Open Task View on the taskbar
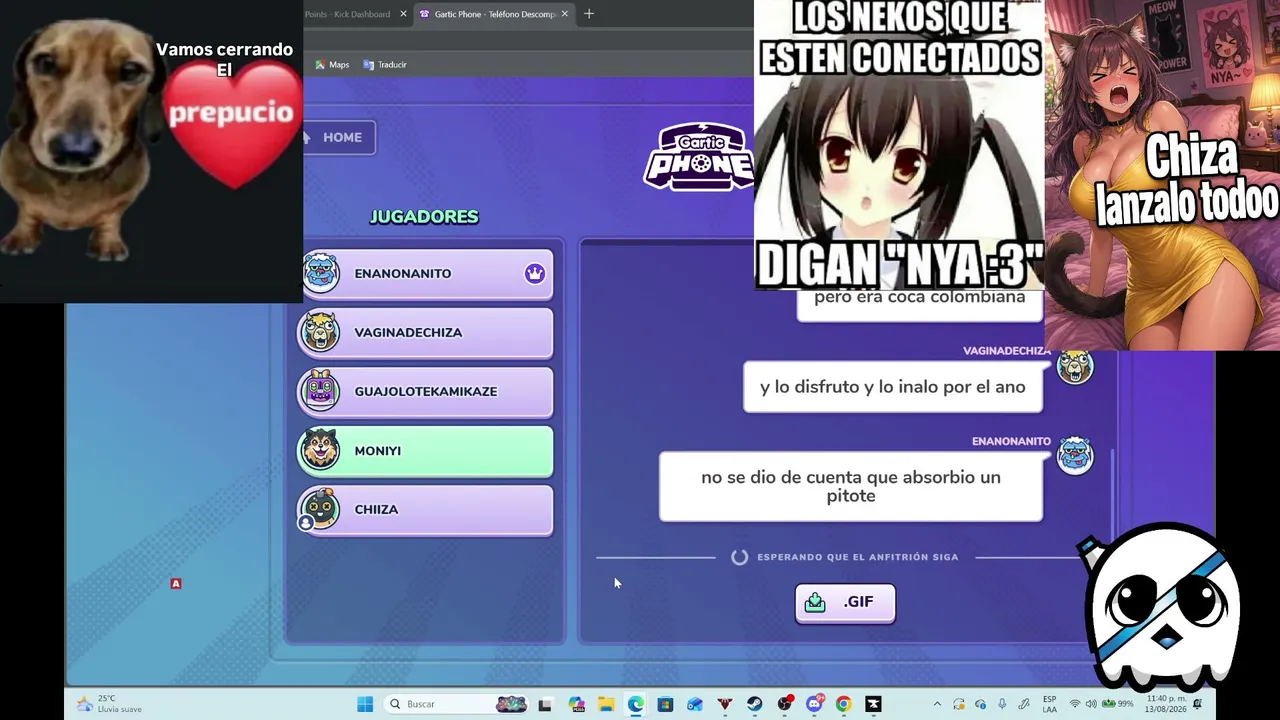This screenshot has height=720, width=1280. click(545, 704)
